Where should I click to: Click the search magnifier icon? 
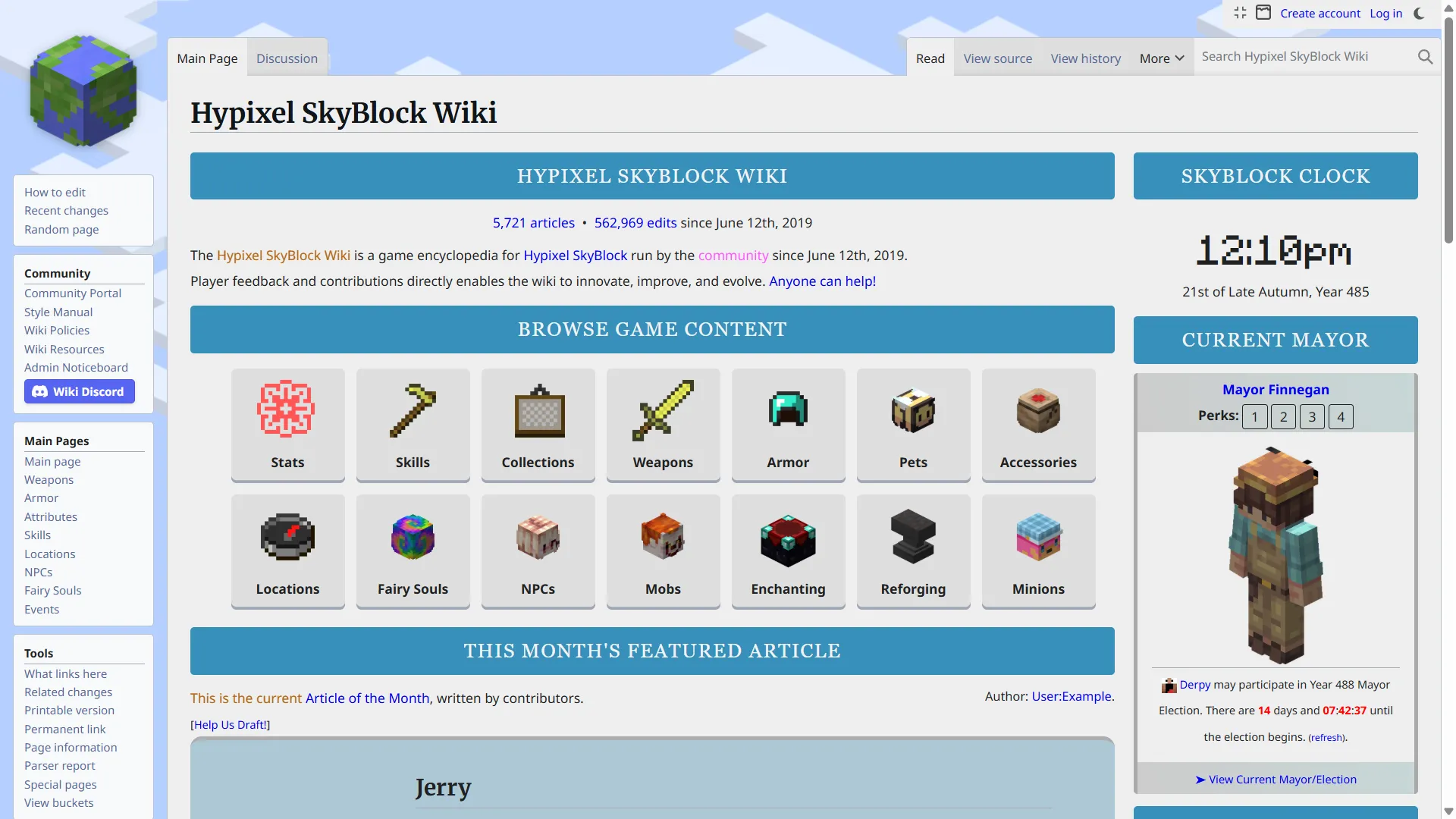pyautogui.click(x=1425, y=57)
